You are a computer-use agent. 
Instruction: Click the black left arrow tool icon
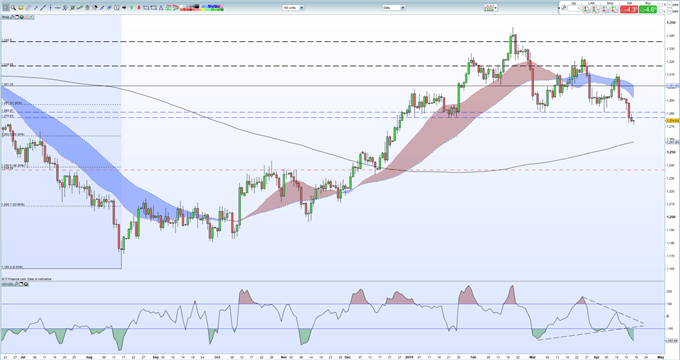[x=124, y=8]
